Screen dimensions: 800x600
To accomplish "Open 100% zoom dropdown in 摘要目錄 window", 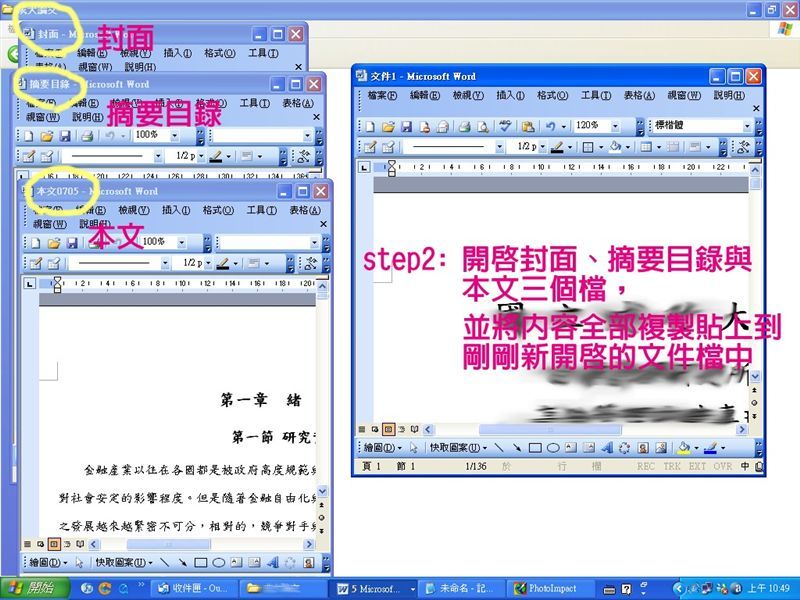I will point(174,136).
